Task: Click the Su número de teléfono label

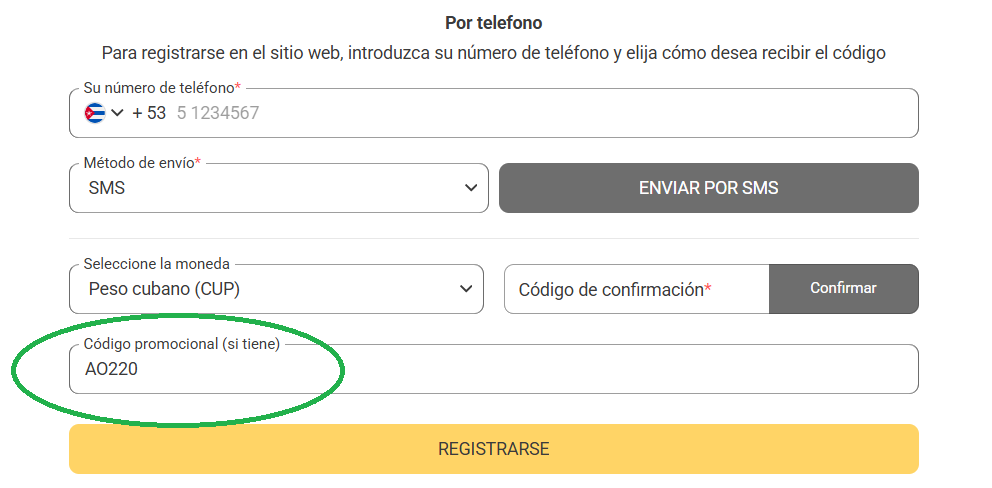Action: (x=163, y=87)
